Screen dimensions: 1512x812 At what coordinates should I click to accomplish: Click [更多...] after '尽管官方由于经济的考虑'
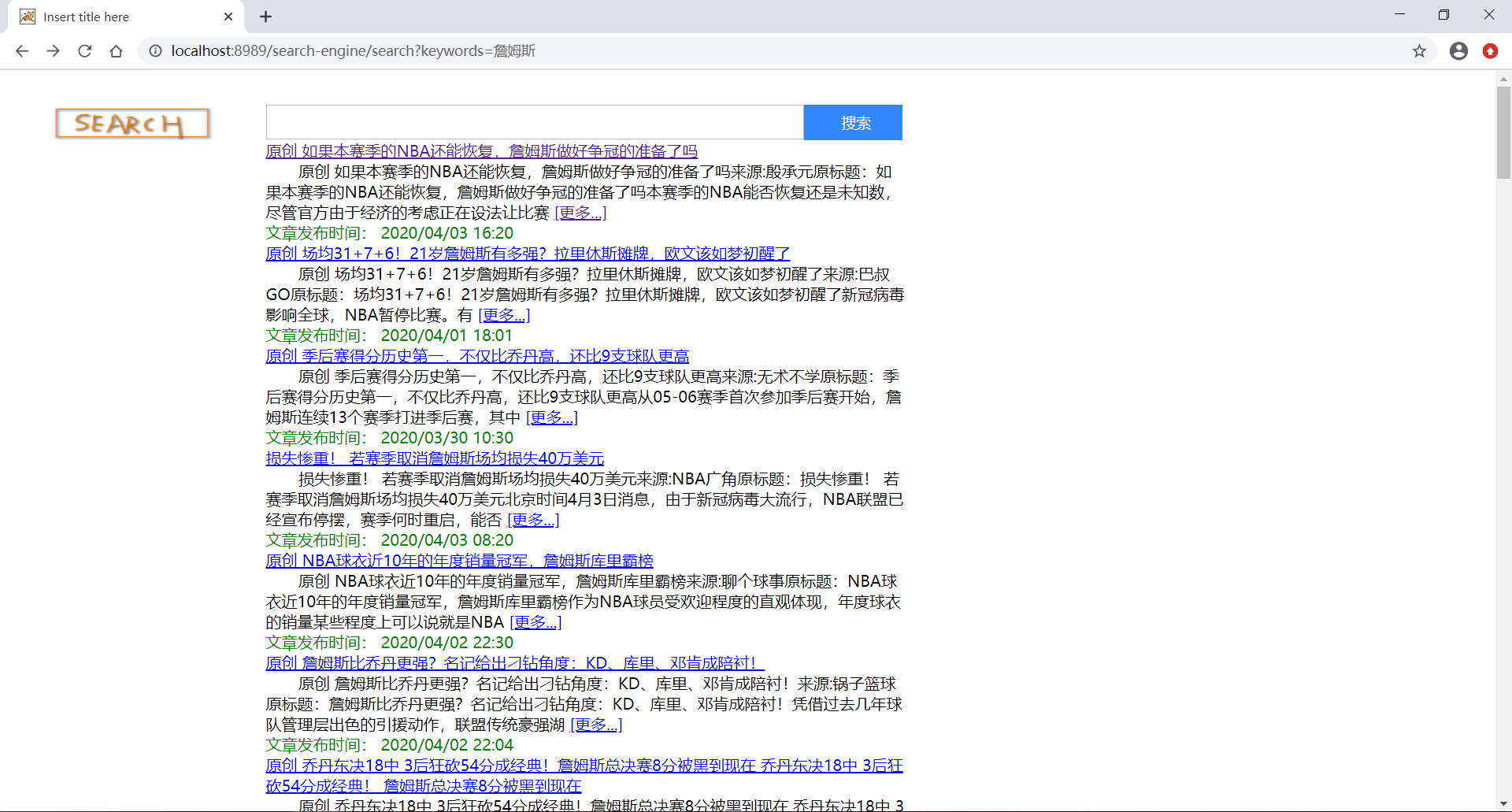pyautogui.click(x=580, y=213)
